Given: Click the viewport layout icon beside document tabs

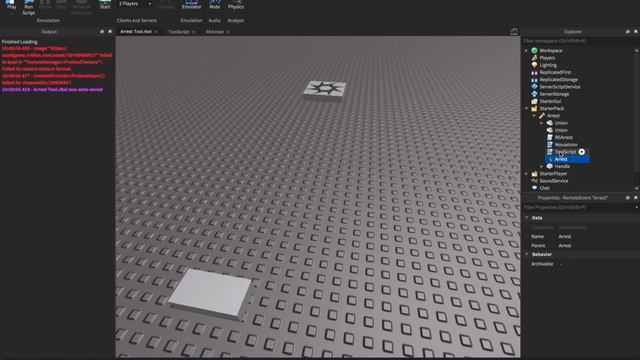Looking at the screenshot, I should click(x=513, y=32).
